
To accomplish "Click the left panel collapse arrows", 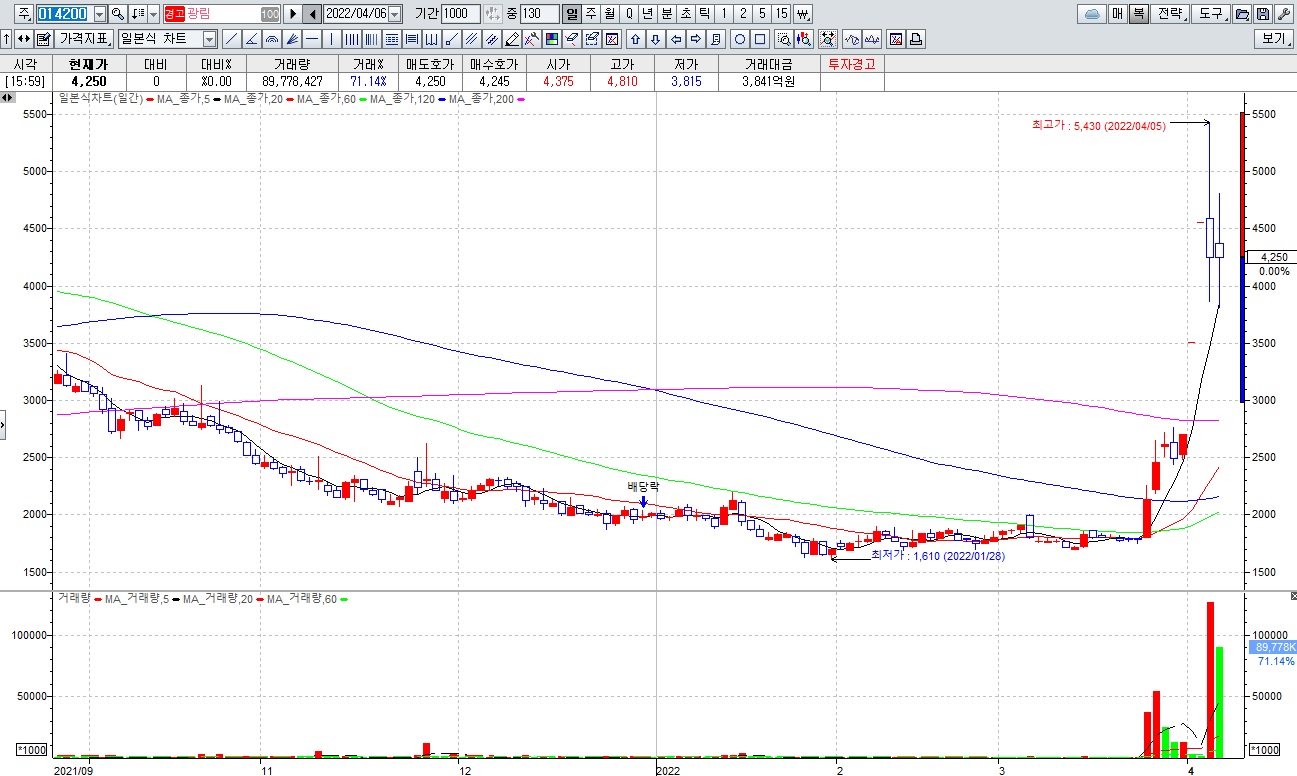I will 7,97.
